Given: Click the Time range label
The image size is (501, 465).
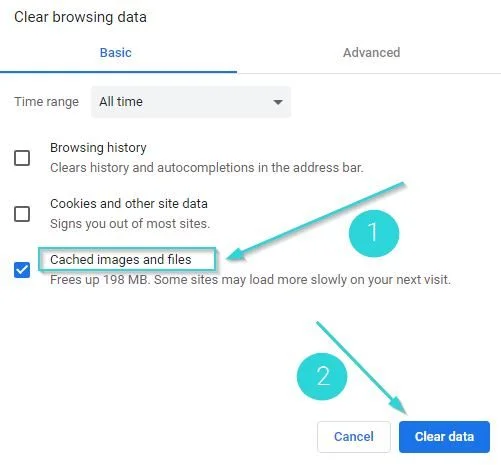Looking at the screenshot, I should tap(47, 102).
